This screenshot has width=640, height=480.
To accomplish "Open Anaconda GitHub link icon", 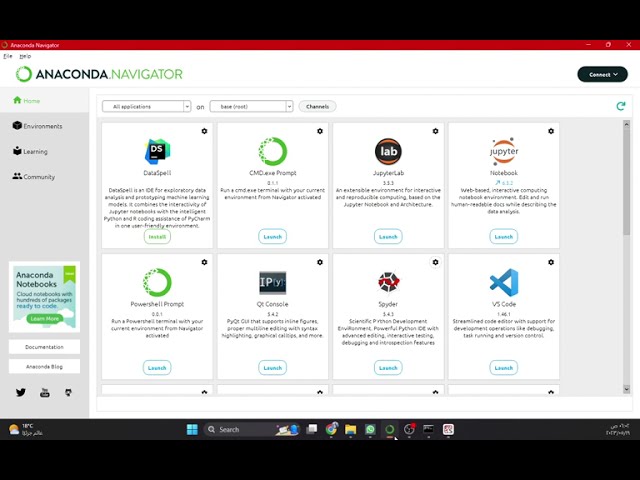I will [x=68, y=393].
